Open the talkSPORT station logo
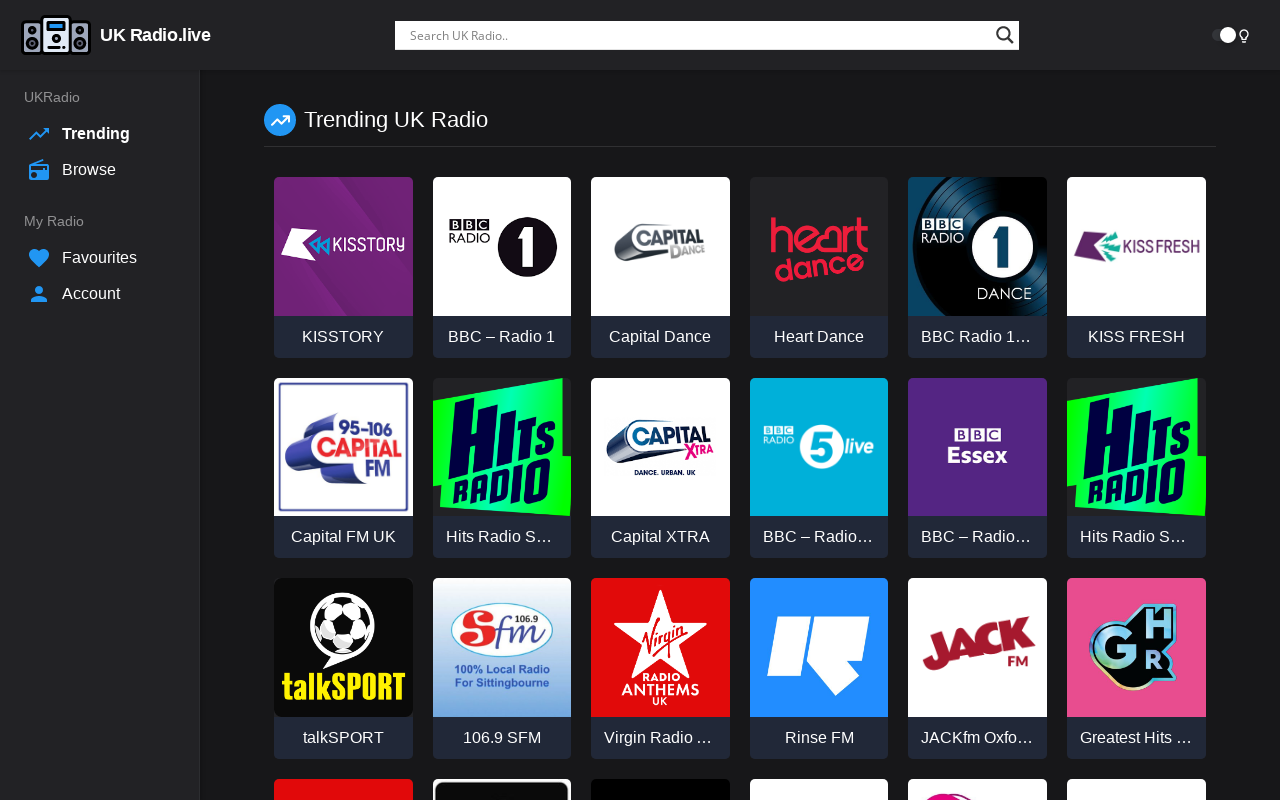The image size is (1280, 800). [343, 647]
